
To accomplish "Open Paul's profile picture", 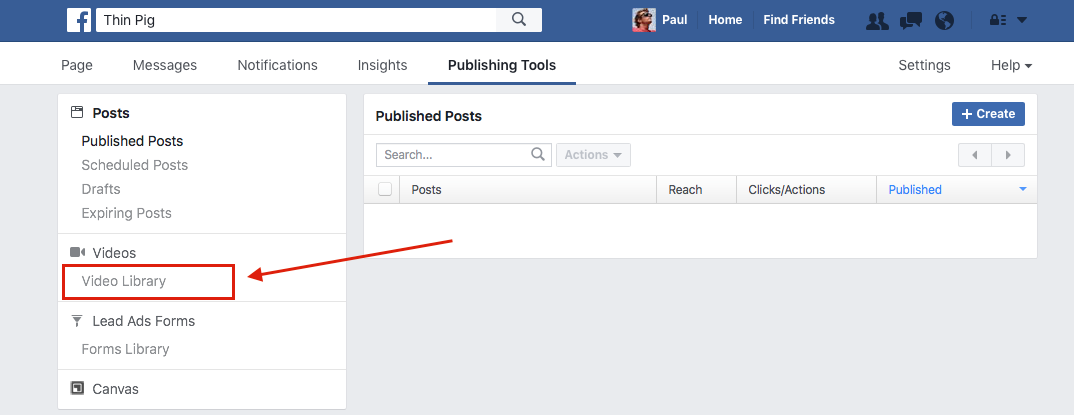I will pyautogui.click(x=644, y=20).
